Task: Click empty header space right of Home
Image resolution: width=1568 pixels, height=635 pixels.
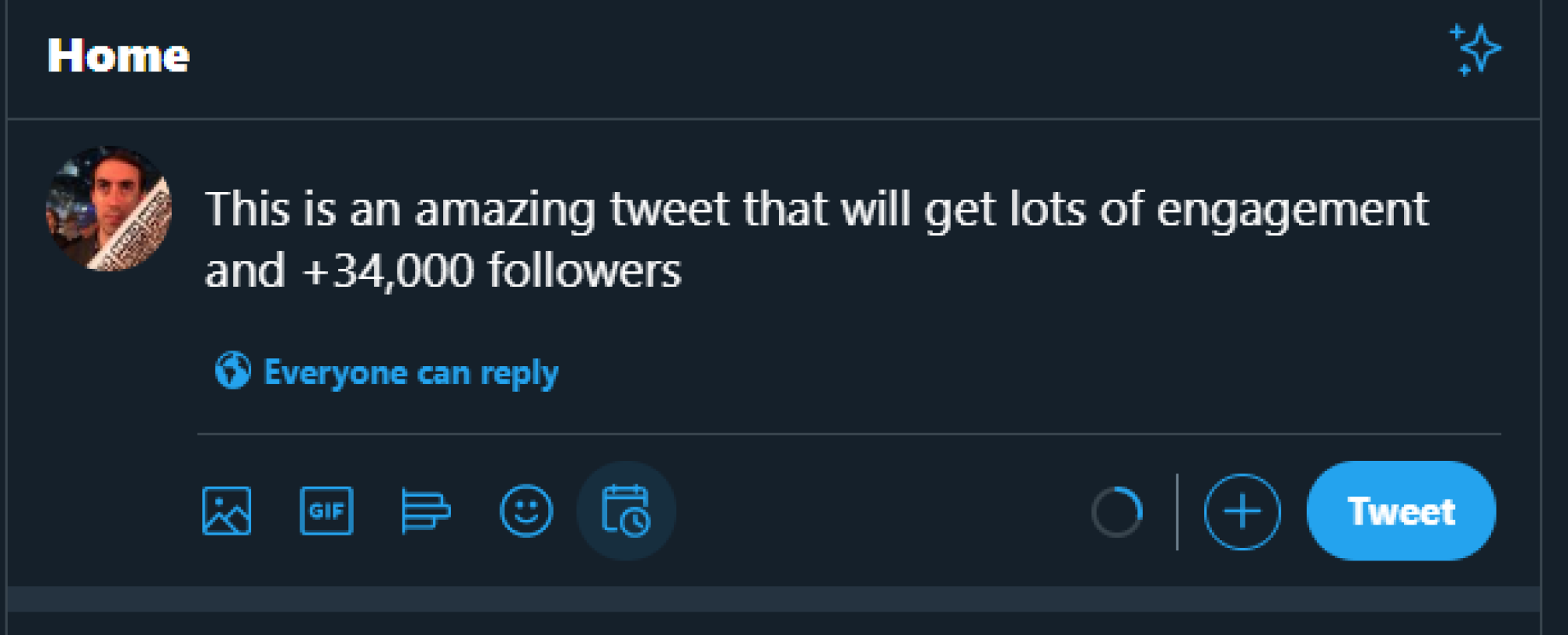Action: tap(816, 55)
